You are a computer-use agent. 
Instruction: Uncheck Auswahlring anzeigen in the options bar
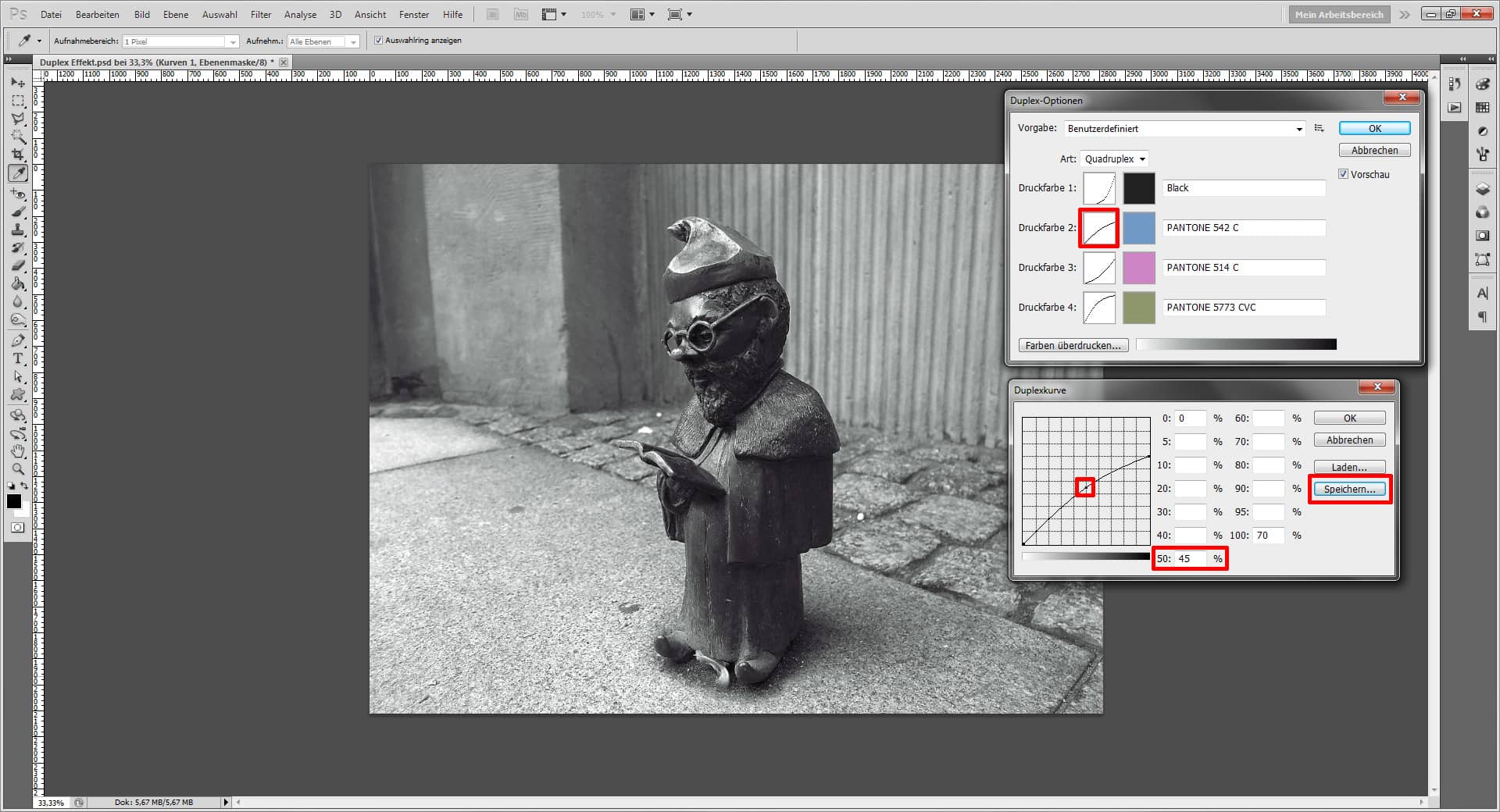[378, 40]
